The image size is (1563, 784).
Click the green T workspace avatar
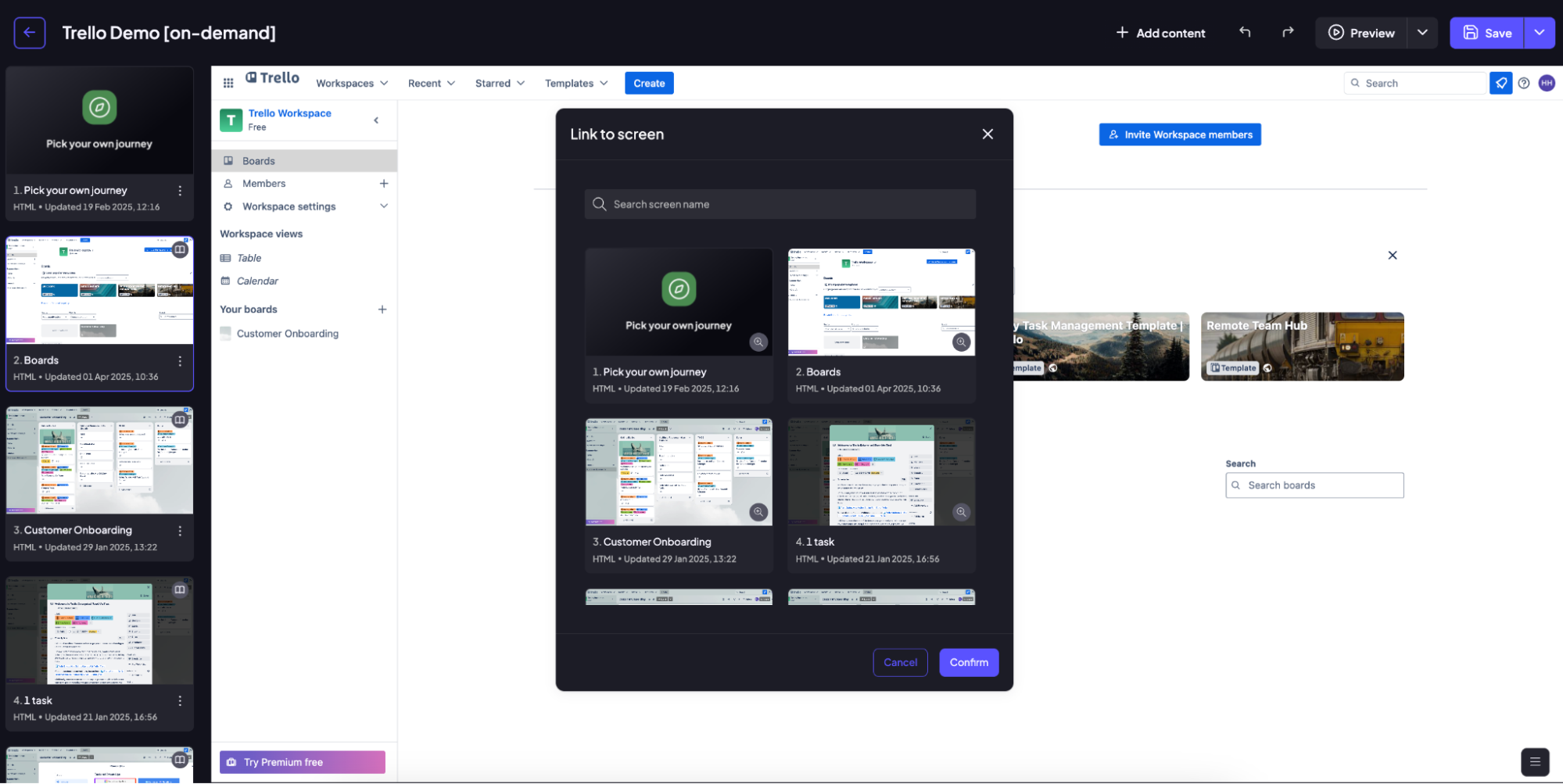tap(231, 120)
